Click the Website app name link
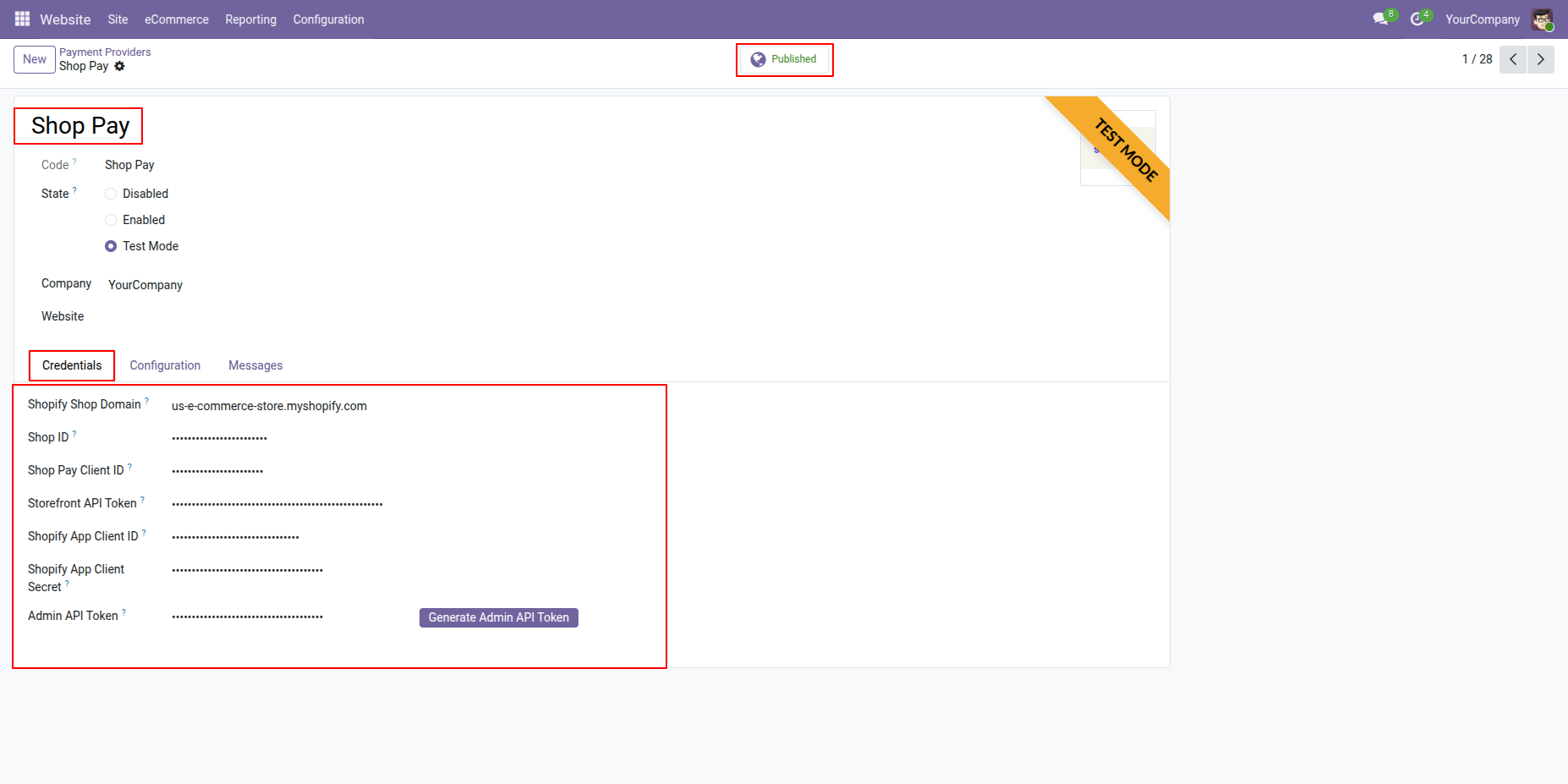Viewport: 1568px width, 784px height. coord(65,19)
